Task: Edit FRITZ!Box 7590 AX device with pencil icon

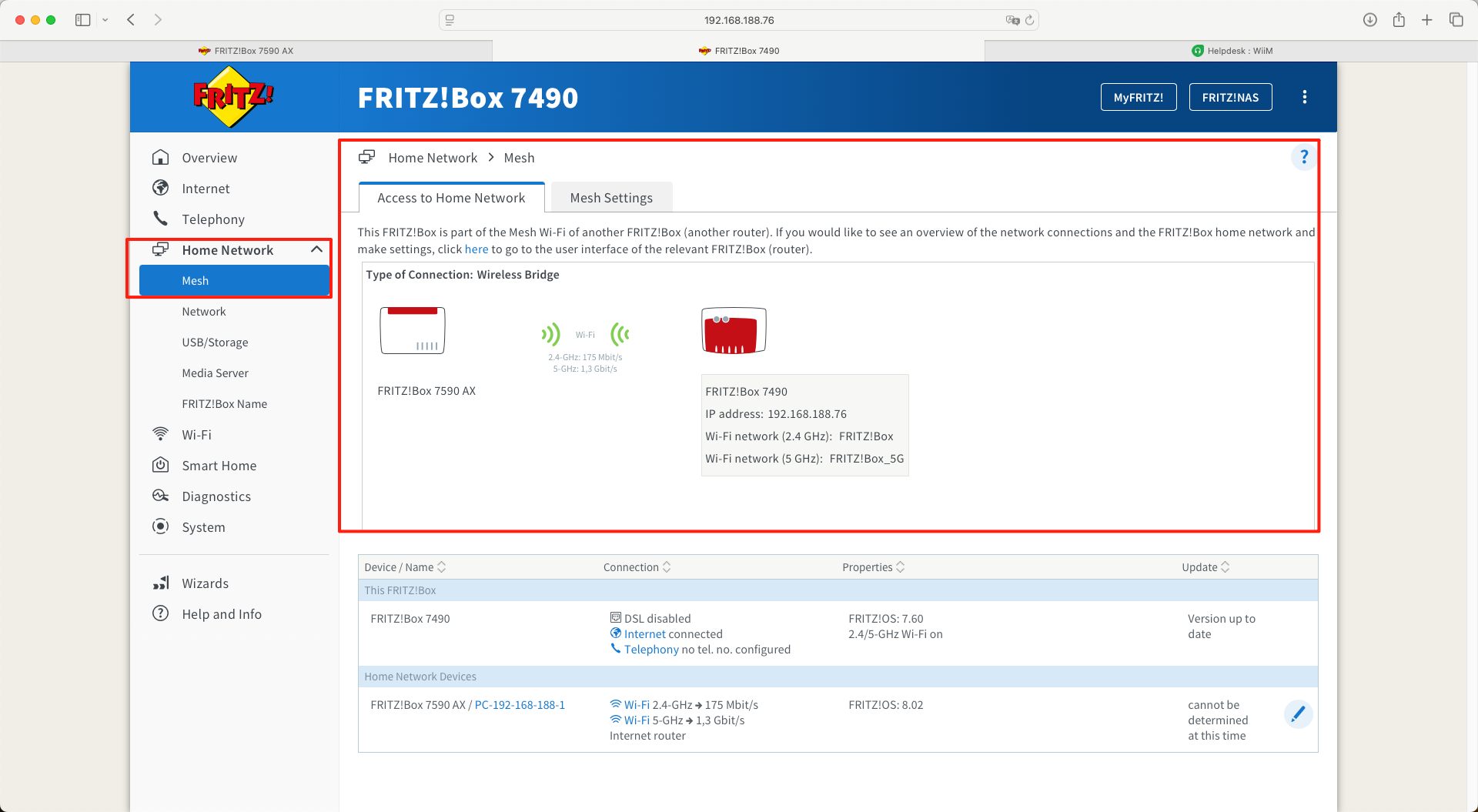Action: (x=1298, y=714)
